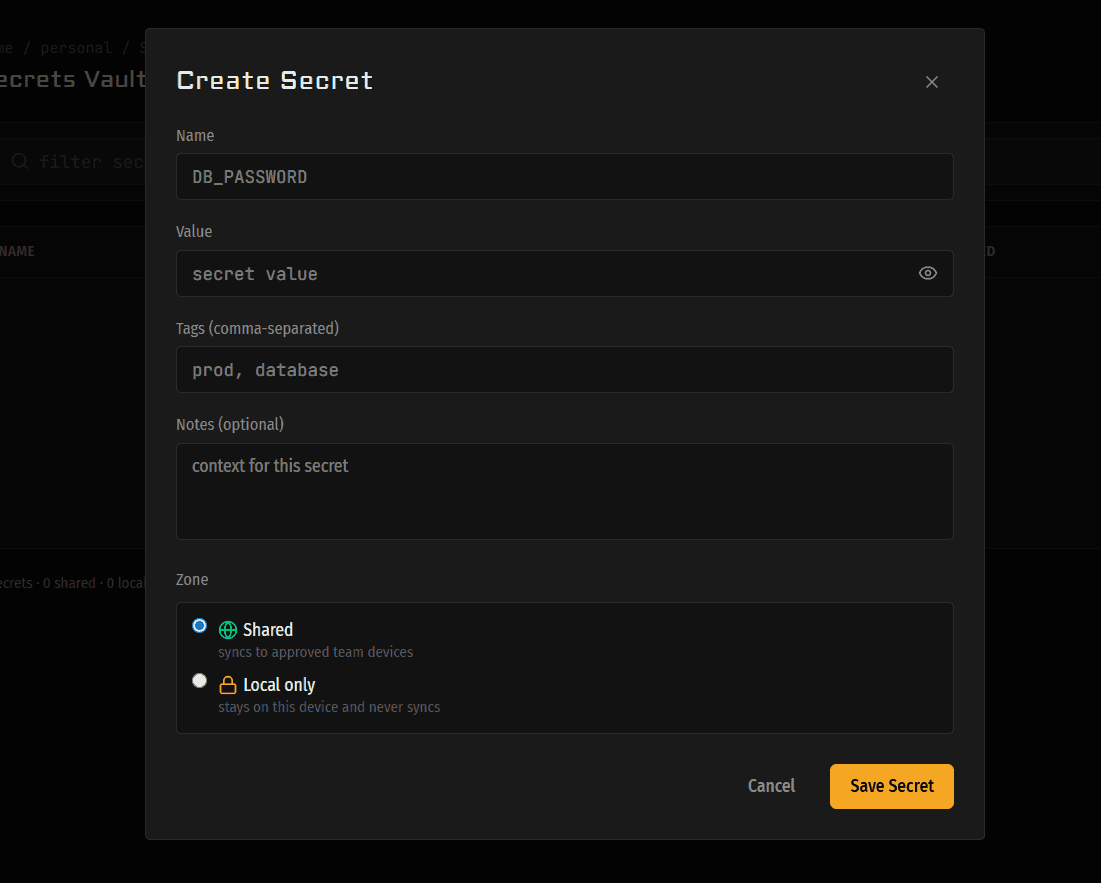Click the Tags comma-separated input

pyautogui.click(x=565, y=369)
